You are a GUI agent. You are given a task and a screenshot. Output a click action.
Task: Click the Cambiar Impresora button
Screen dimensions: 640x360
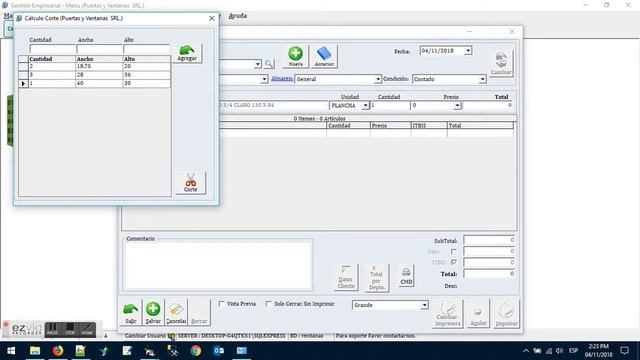(x=447, y=314)
